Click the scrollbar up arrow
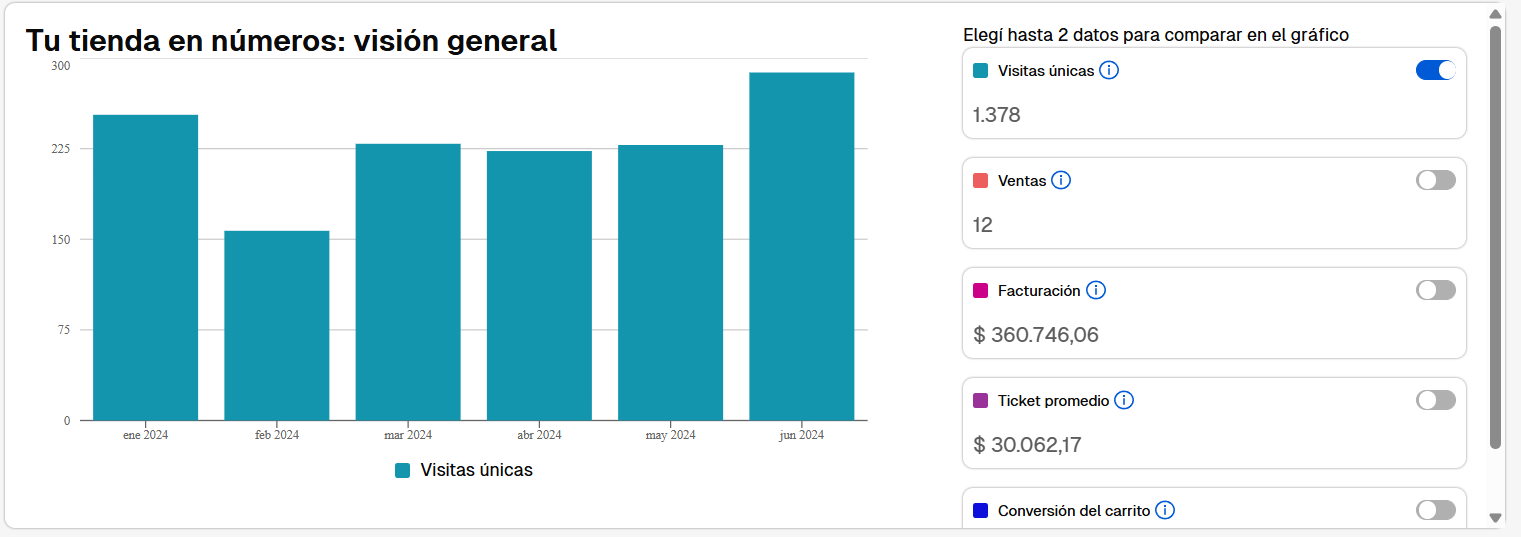 pyautogui.click(x=1495, y=14)
